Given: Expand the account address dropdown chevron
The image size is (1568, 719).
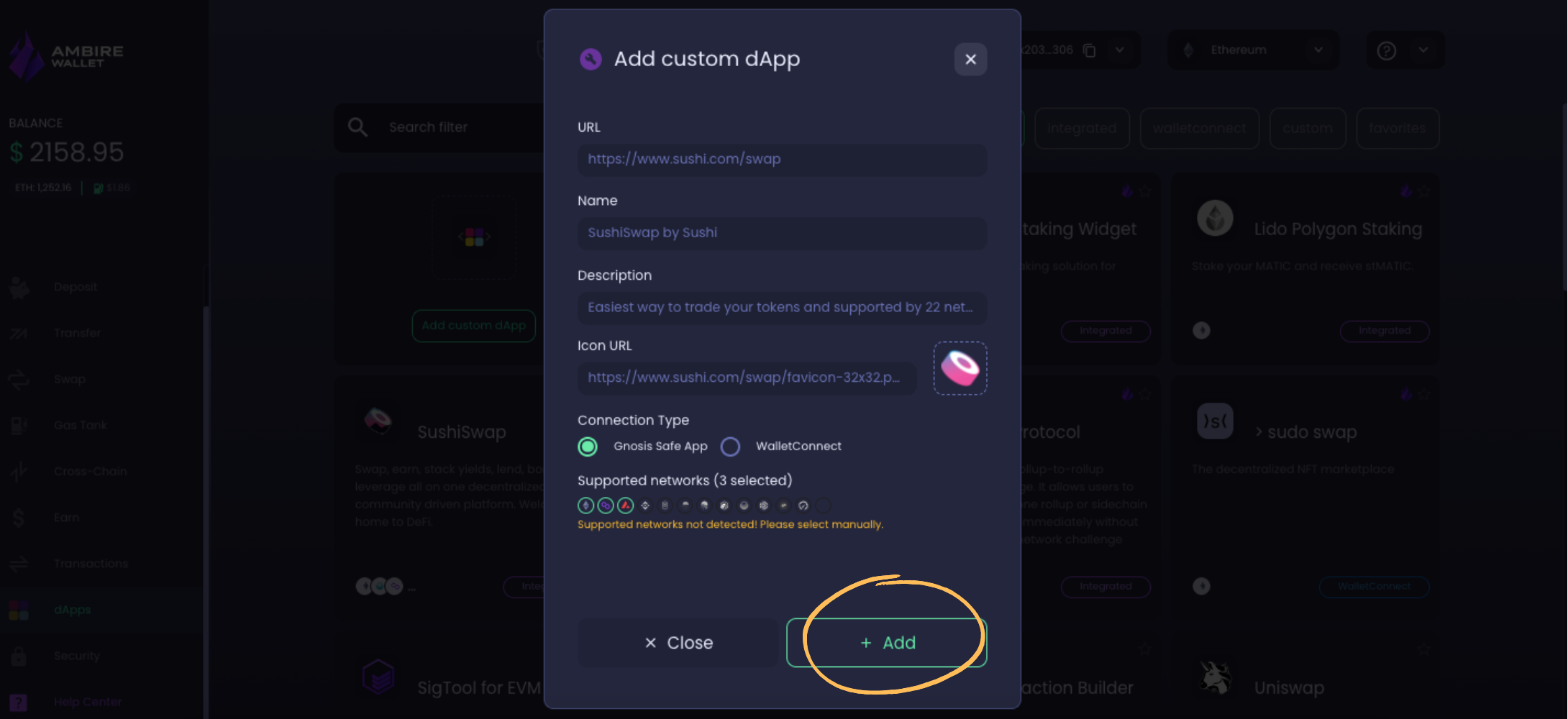Looking at the screenshot, I should click(1120, 50).
